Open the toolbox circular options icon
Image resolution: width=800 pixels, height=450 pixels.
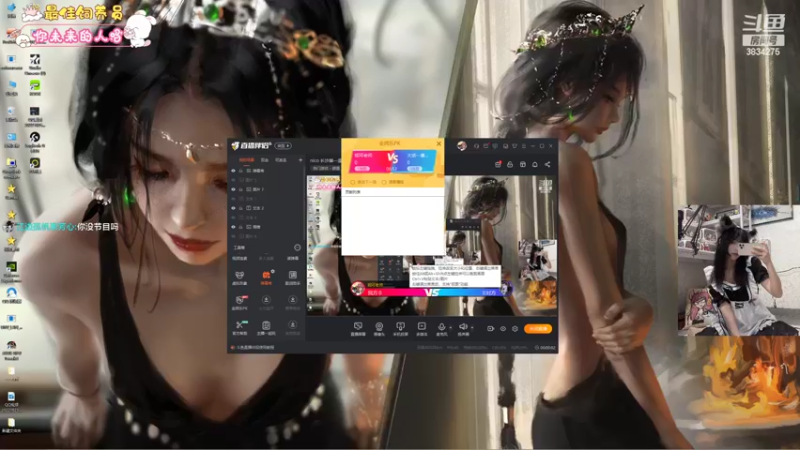297,247
